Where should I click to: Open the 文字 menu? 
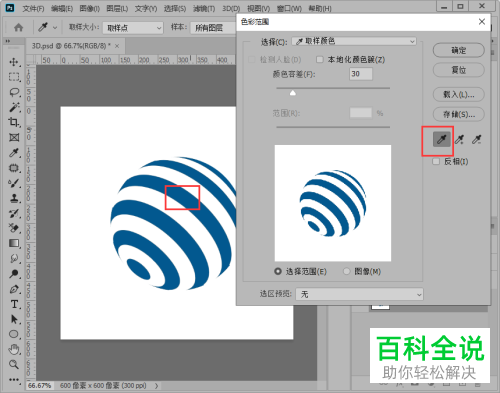tap(146, 9)
